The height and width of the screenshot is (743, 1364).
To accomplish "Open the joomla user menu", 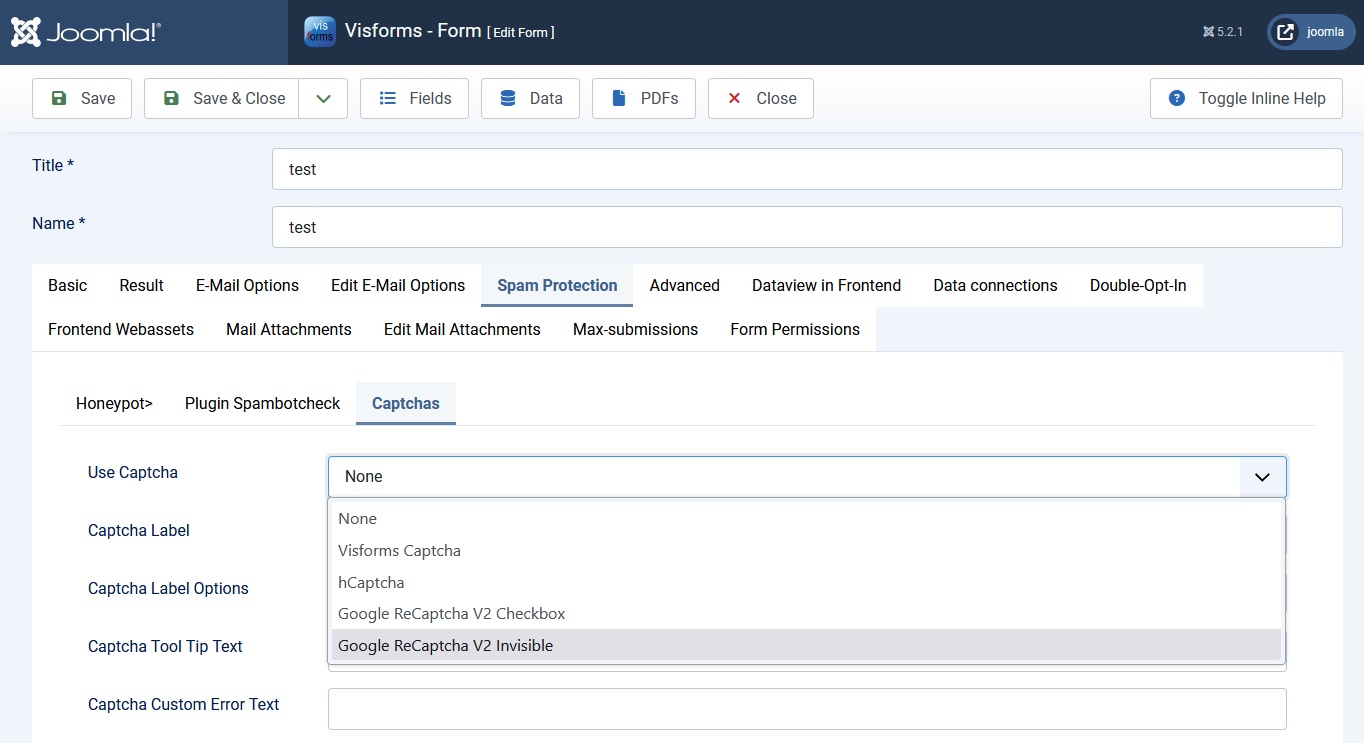I will click(x=1311, y=32).
